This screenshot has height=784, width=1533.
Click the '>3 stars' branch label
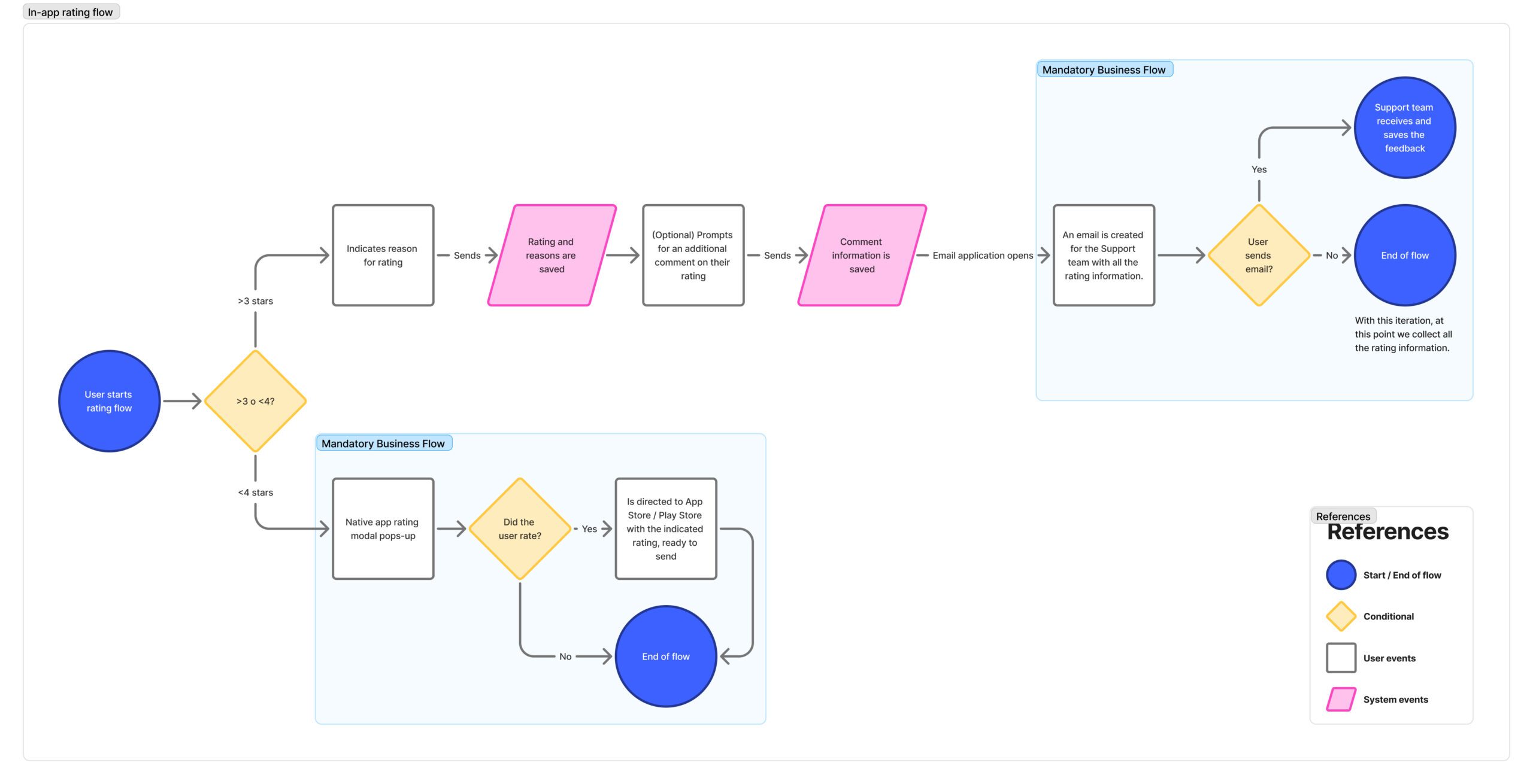point(255,301)
